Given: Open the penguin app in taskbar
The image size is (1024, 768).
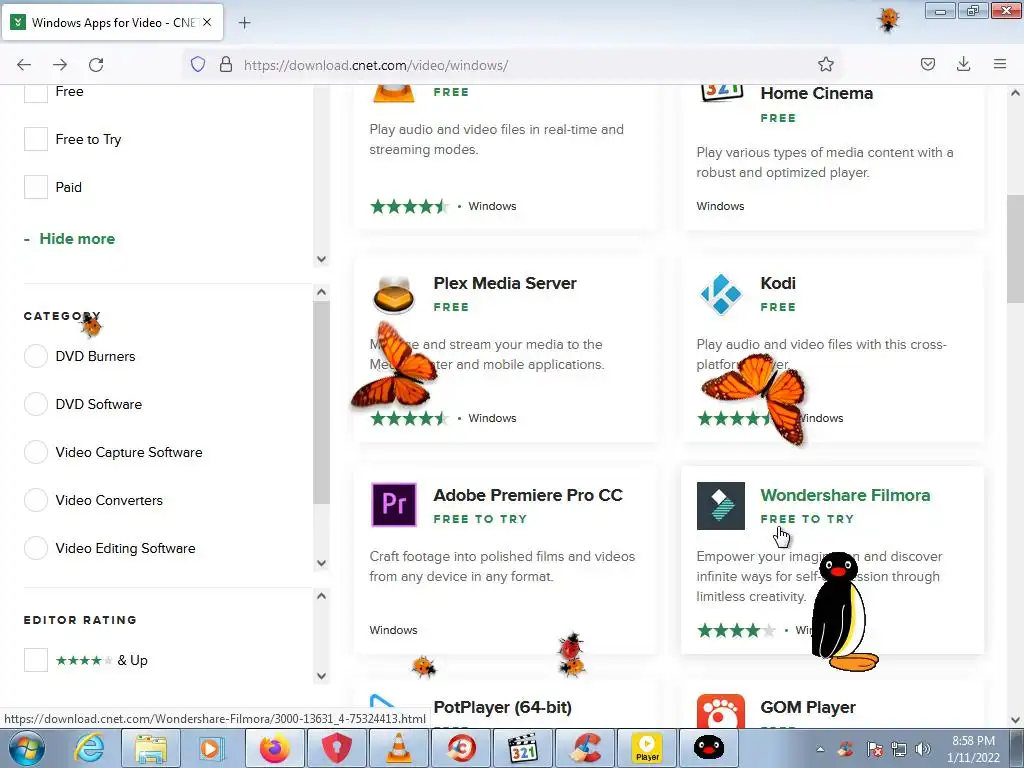Looking at the screenshot, I should pyautogui.click(x=709, y=748).
